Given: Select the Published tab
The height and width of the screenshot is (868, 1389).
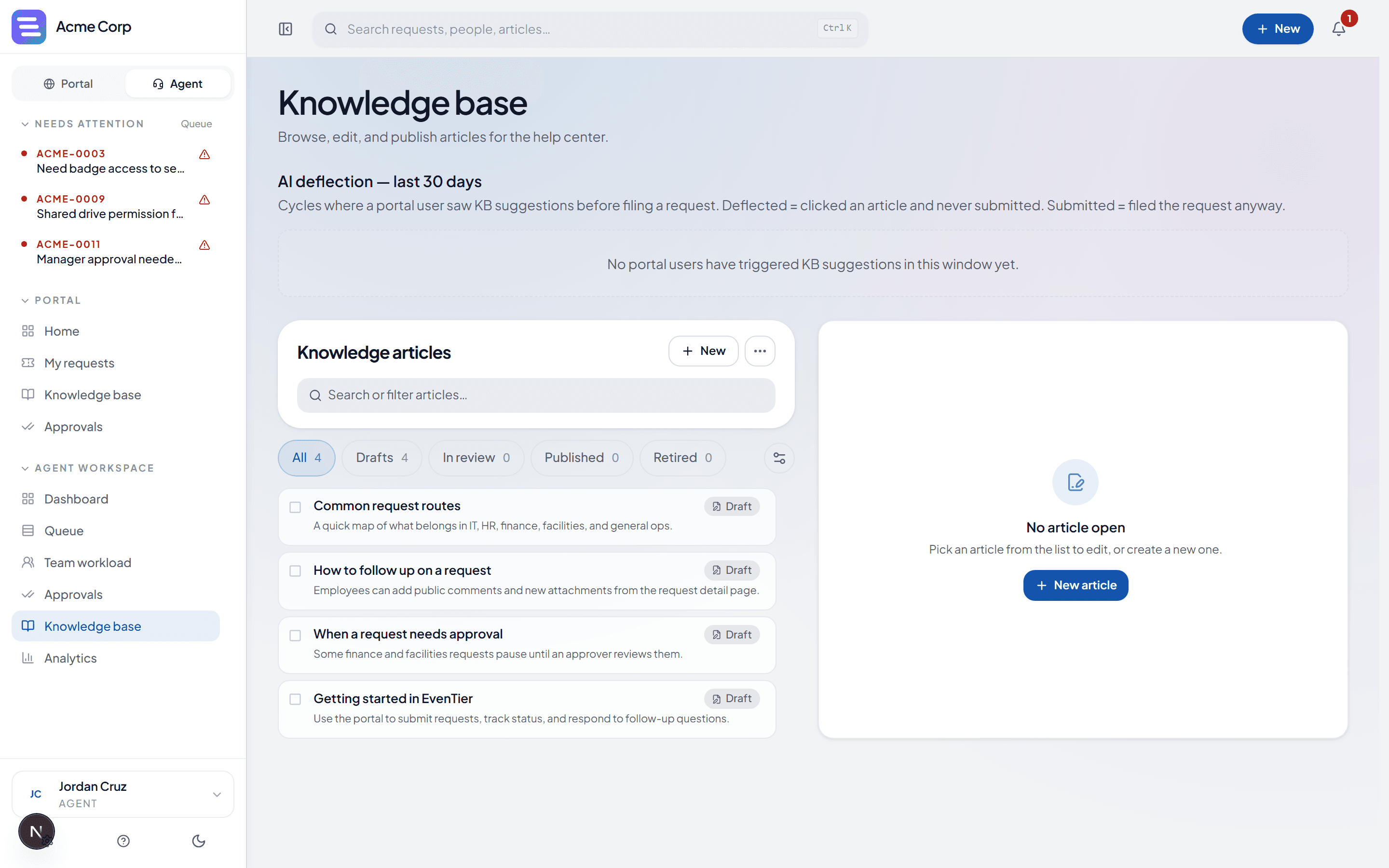Looking at the screenshot, I should click(x=582, y=458).
